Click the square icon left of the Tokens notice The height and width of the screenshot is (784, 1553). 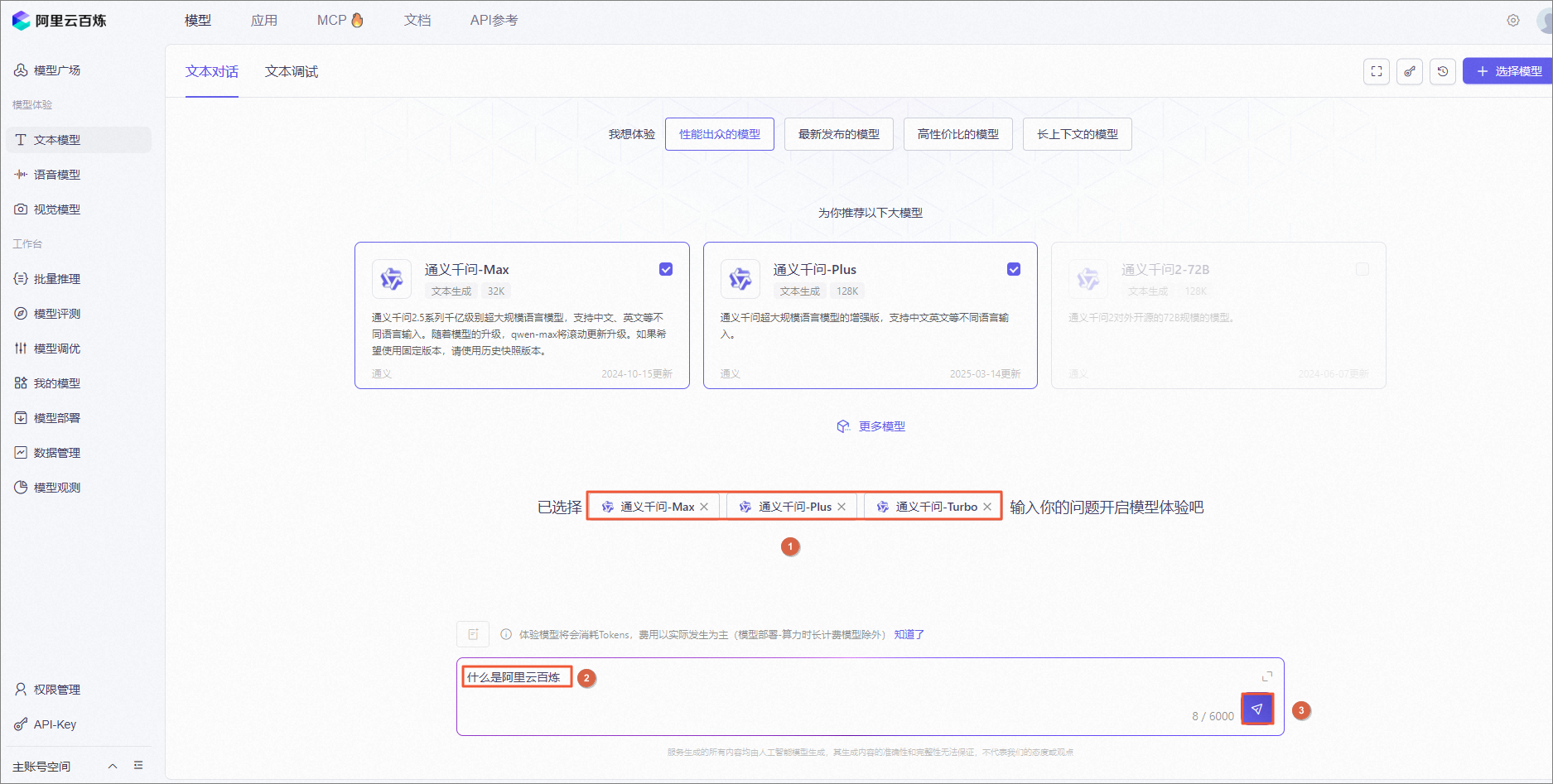point(473,634)
